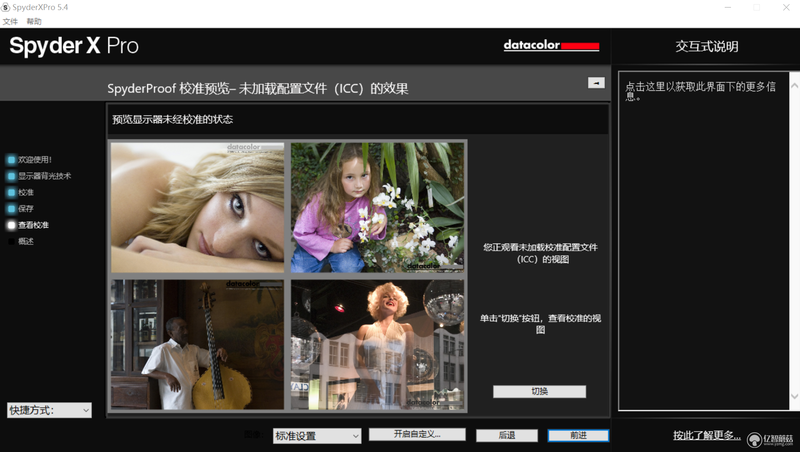Open the 按此了解更多... link
The width and height of the screenshot is (800, 452).
pos(707,435)
